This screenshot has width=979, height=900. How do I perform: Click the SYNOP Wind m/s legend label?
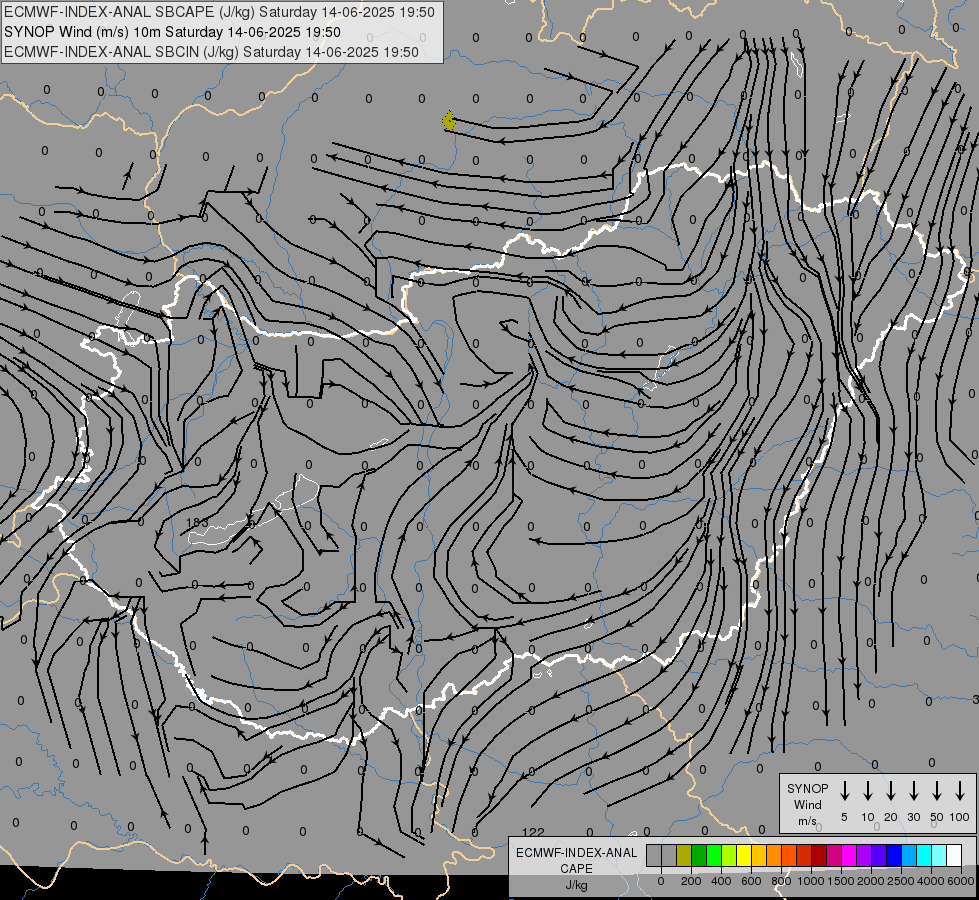point(807,804)
